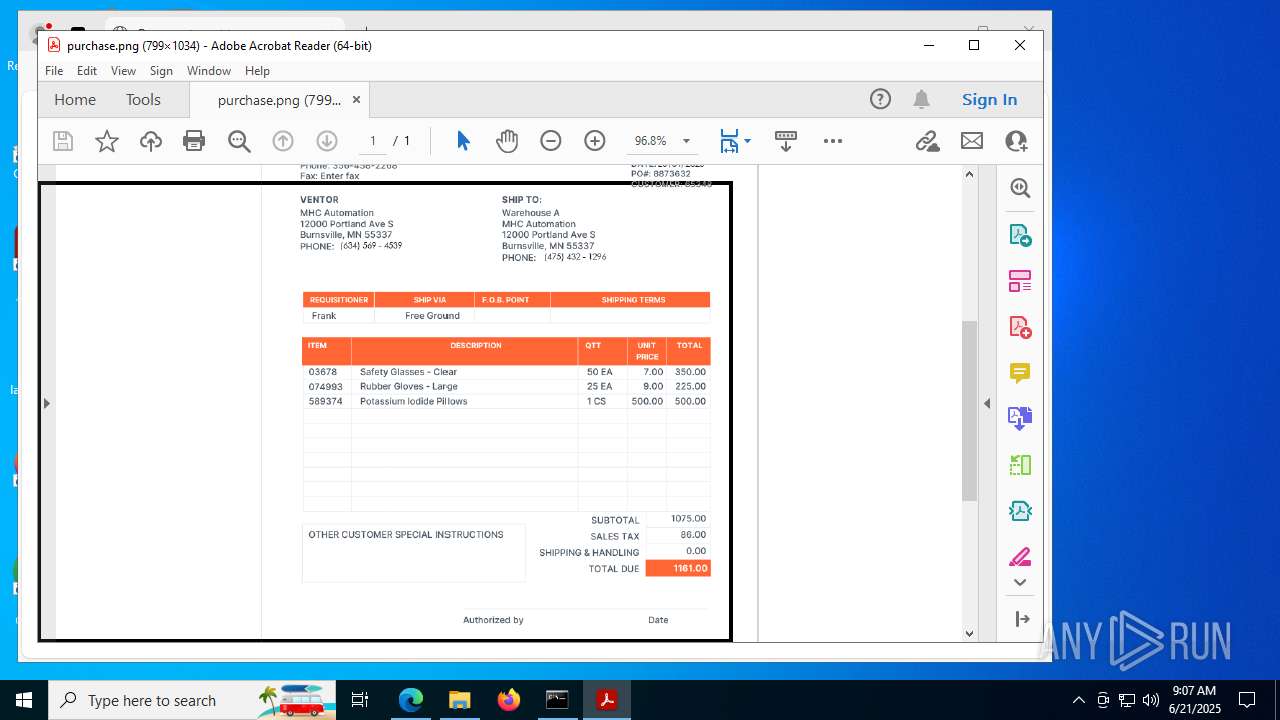The width and height of the screenshot is (1280, 720).
Task: Open the Sign menu
Action: (161, 71)
